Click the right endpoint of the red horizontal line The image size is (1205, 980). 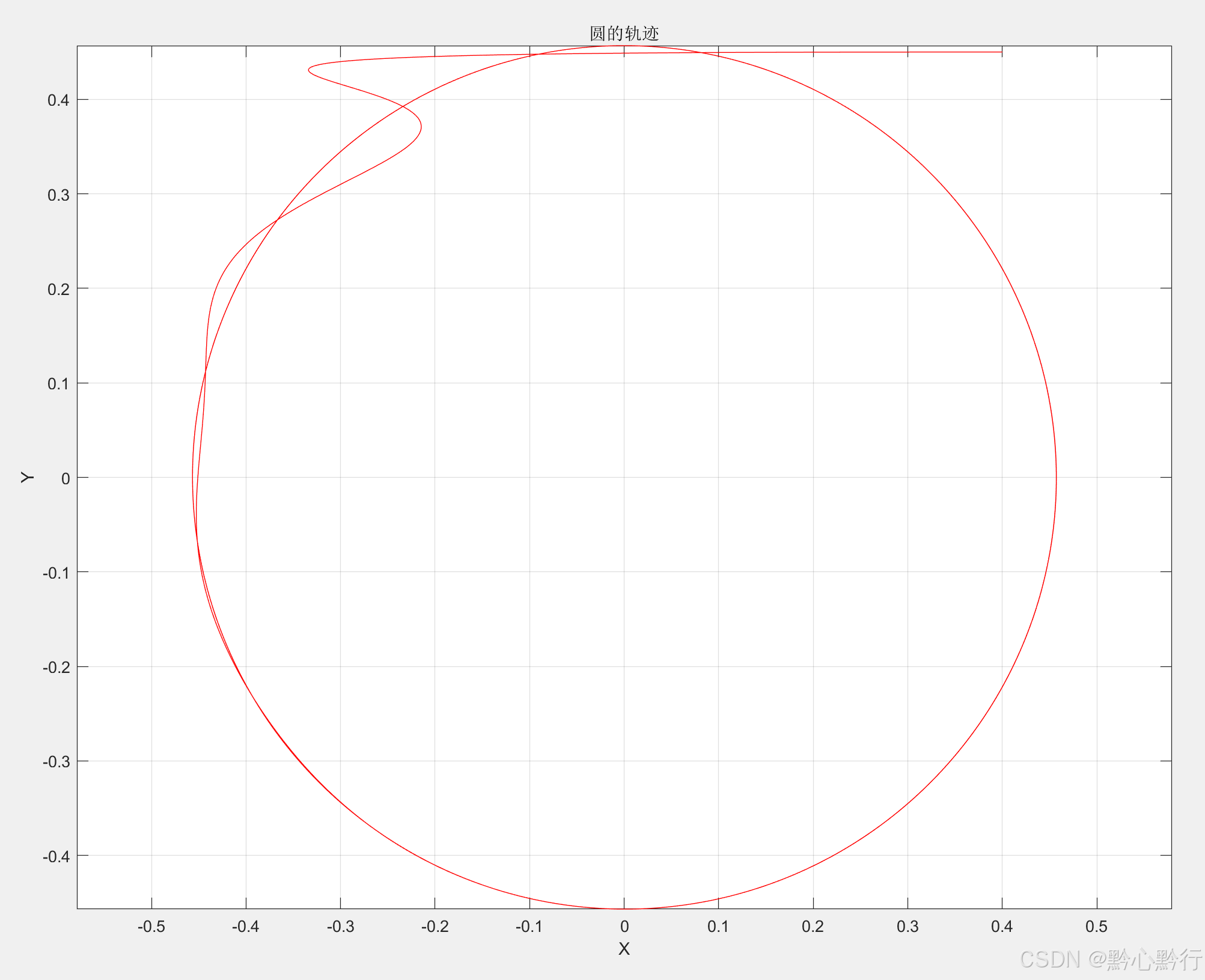pyautogui.click(x=1001, y=52)
